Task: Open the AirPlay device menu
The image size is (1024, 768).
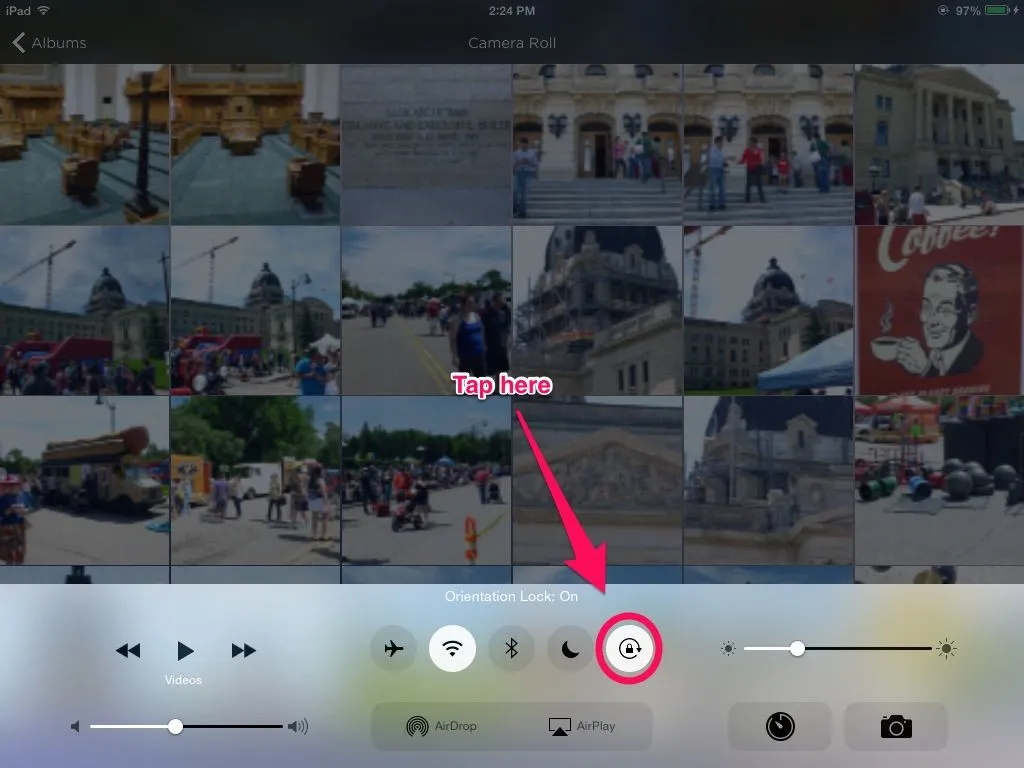Action: point(582,727)
